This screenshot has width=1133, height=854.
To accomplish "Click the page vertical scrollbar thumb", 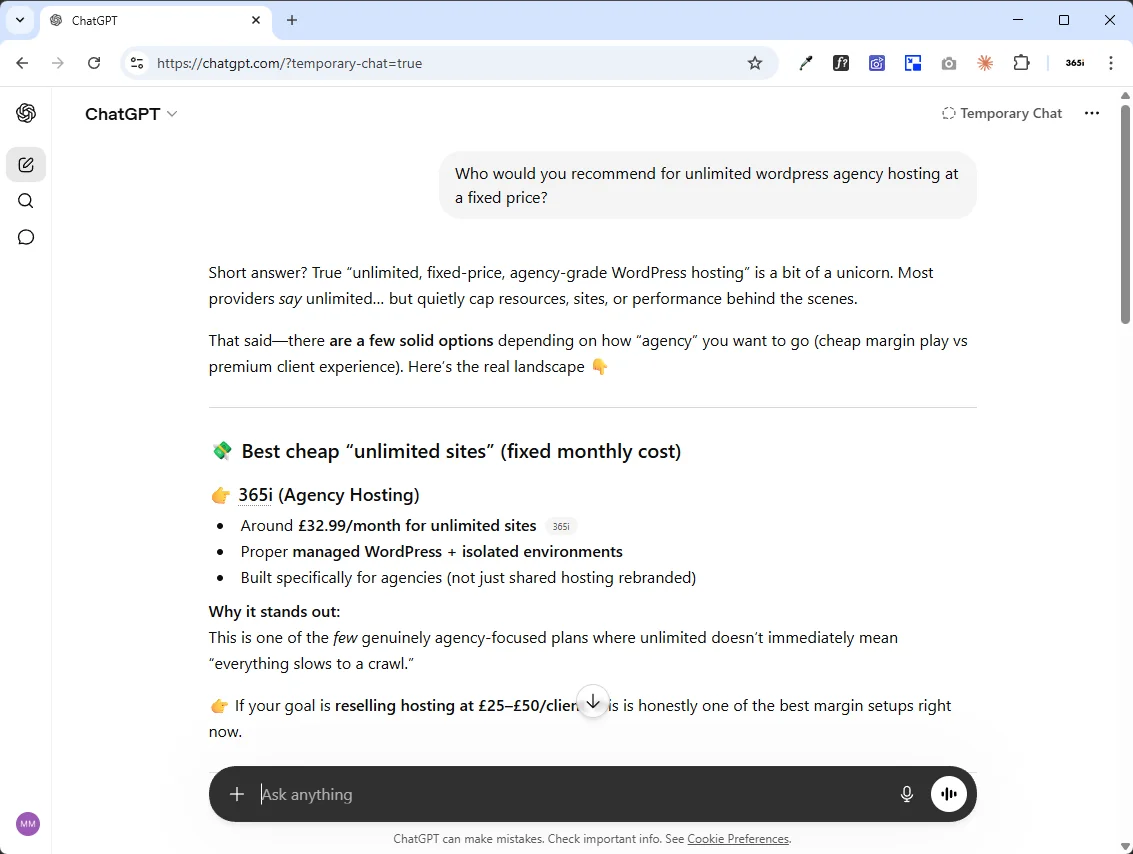I will [x=1125, y=215].
